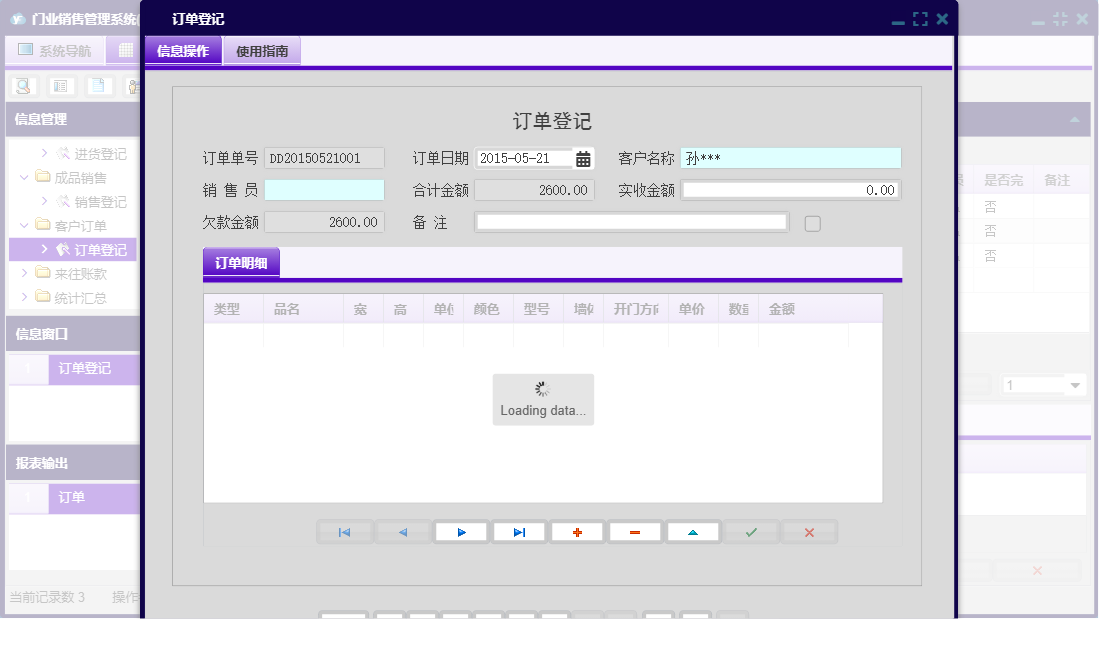Go to the next record with the blue arrow
The image size is (1099, 655).
461,531
